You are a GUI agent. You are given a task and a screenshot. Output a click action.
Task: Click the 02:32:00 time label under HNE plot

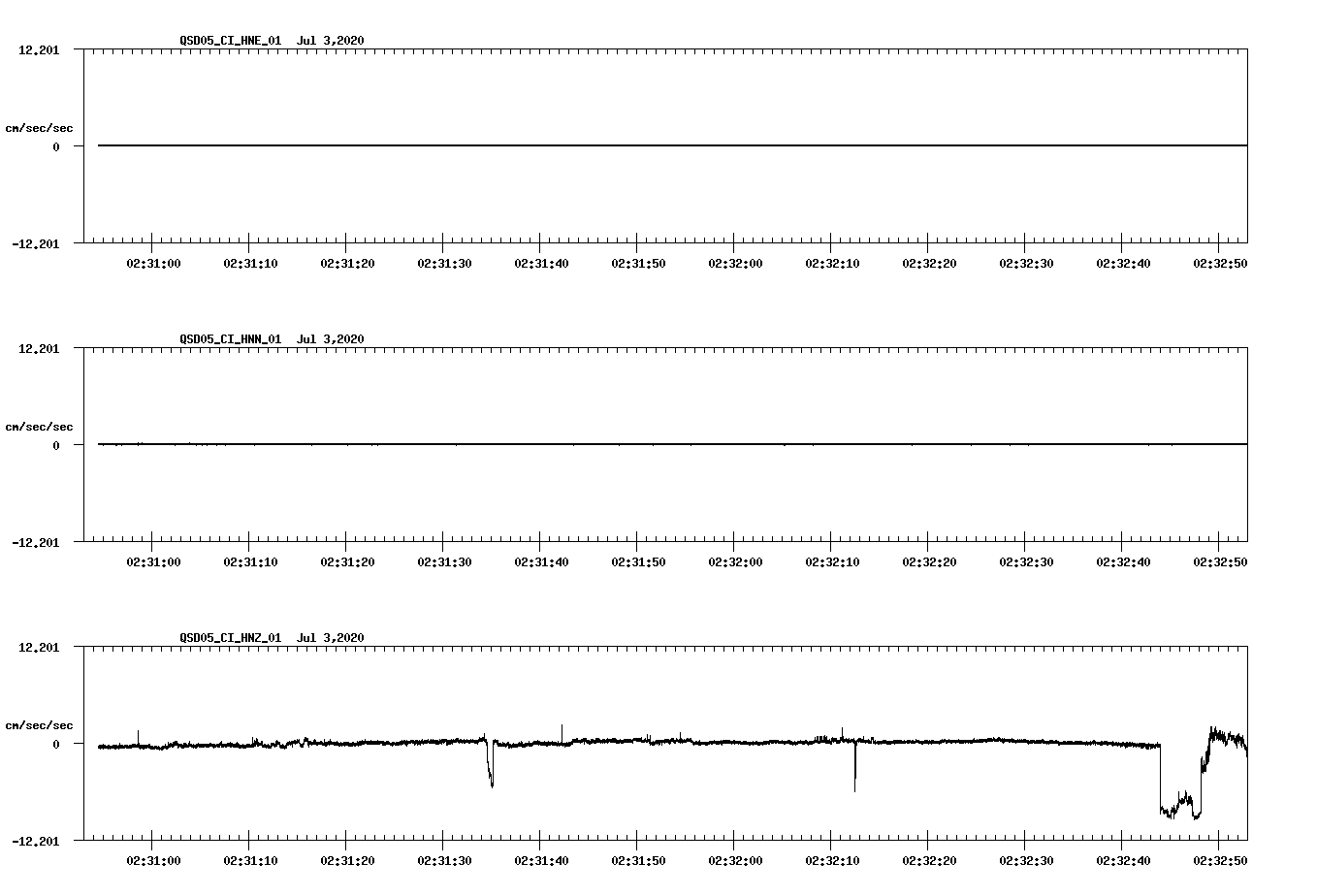[735, 263]
